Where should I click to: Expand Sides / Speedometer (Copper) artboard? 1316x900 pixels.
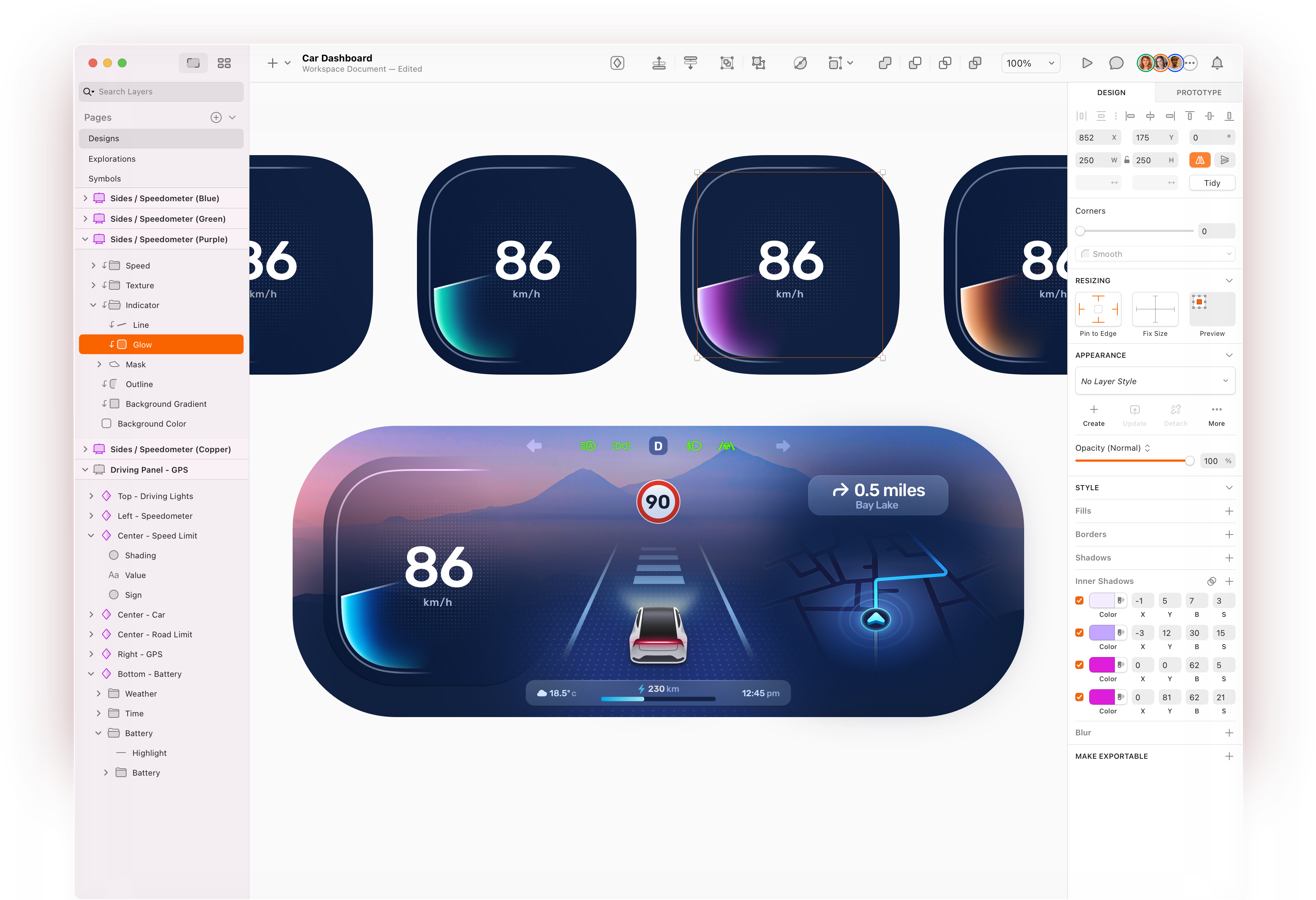tap(86, 449)
